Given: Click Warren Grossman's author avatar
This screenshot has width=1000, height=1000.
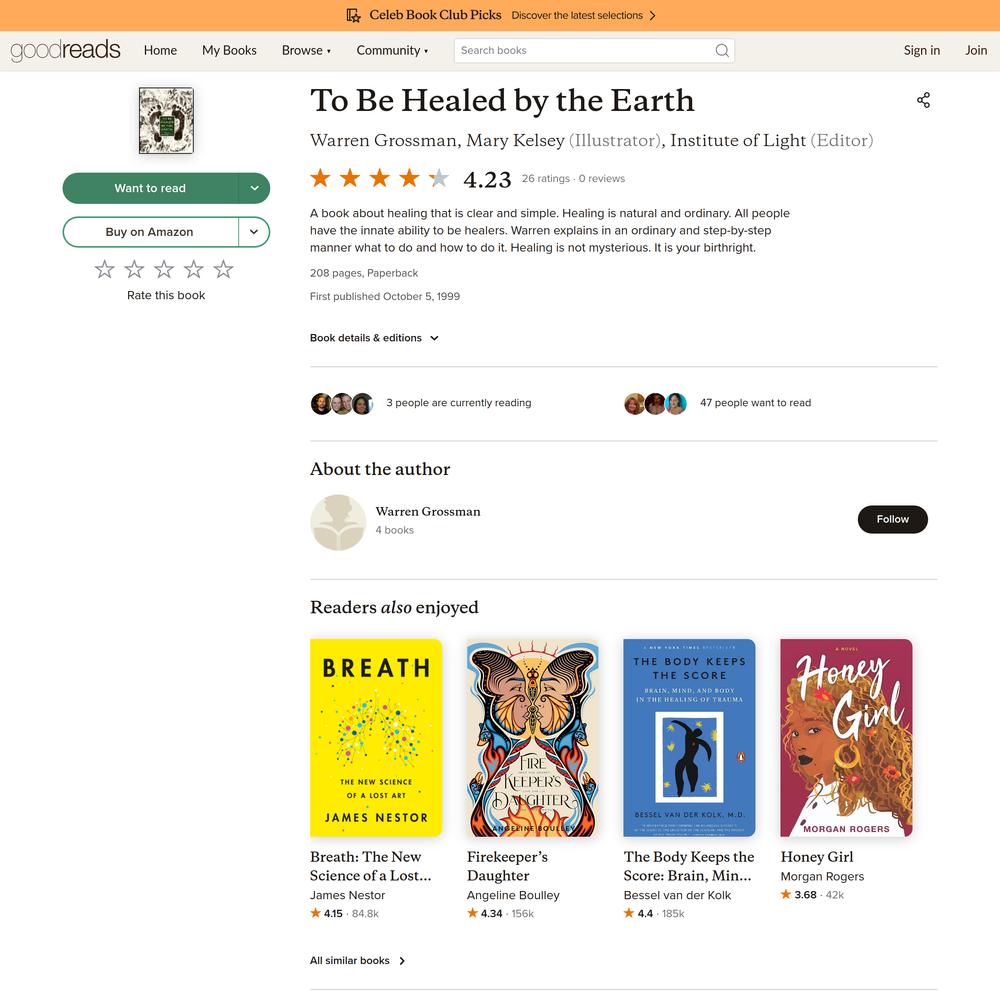Looking at the screenshot, I should (x=338, y=522).
